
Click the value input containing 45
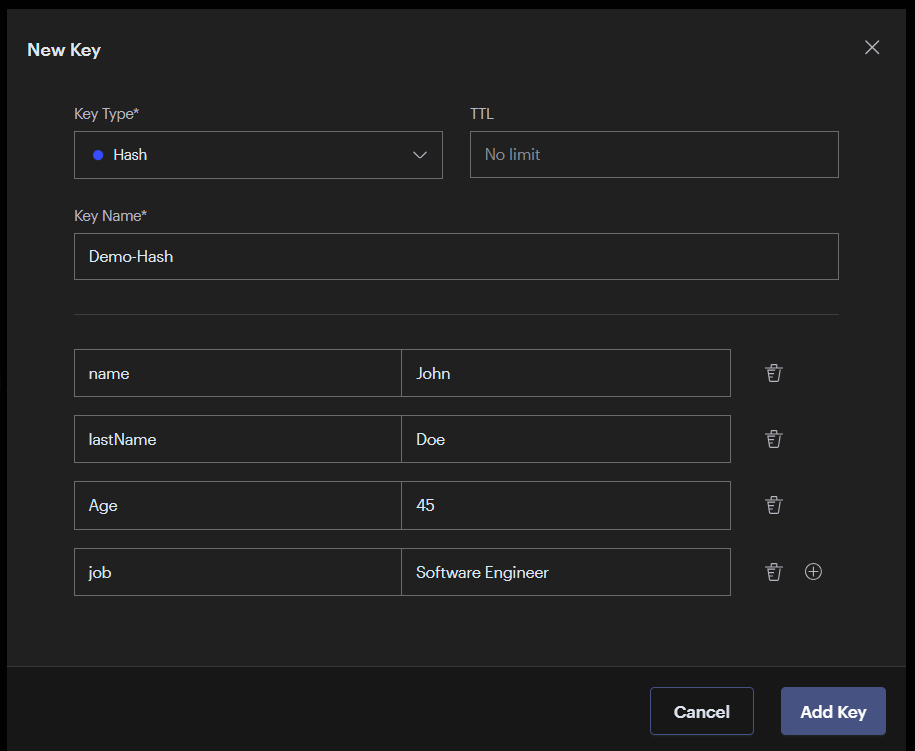point(566,505)
